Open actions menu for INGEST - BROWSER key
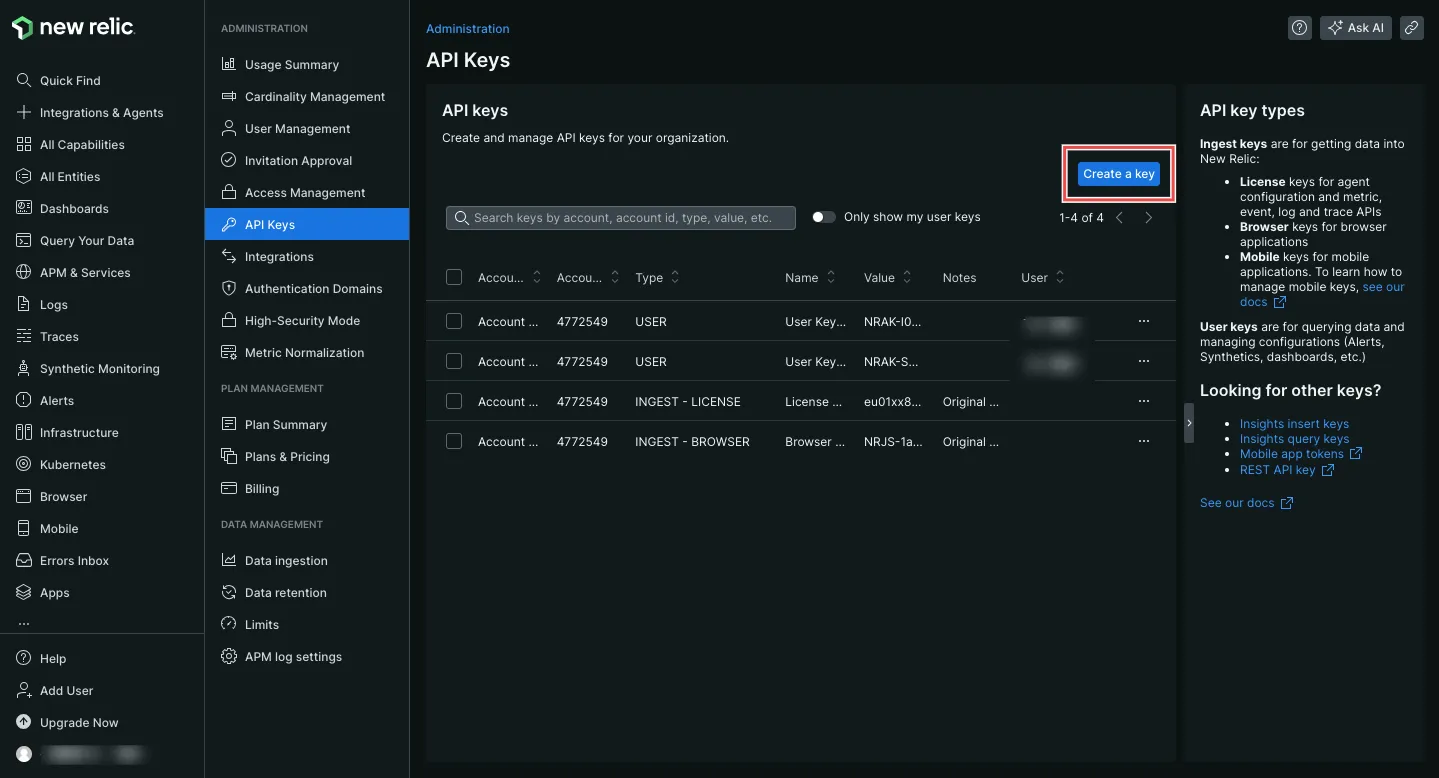Screen dimensions: 1439x778 [1144, 441]
